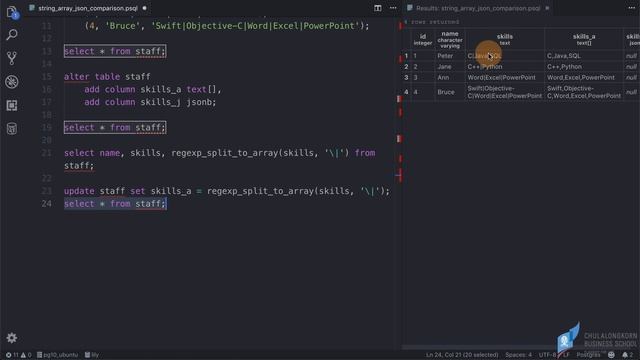Click row number 3 in results grid

pyautogui.click(x=406, y=77)
